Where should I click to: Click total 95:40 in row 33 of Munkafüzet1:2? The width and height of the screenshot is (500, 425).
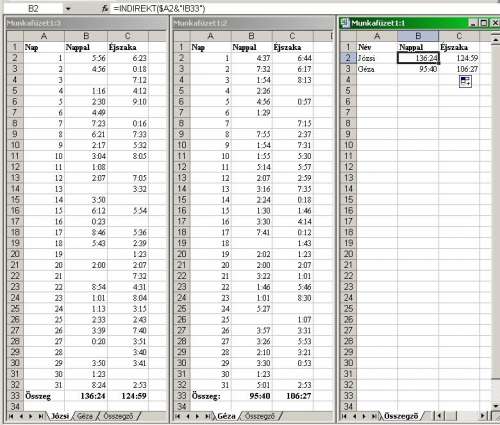[x=252, y=396]
